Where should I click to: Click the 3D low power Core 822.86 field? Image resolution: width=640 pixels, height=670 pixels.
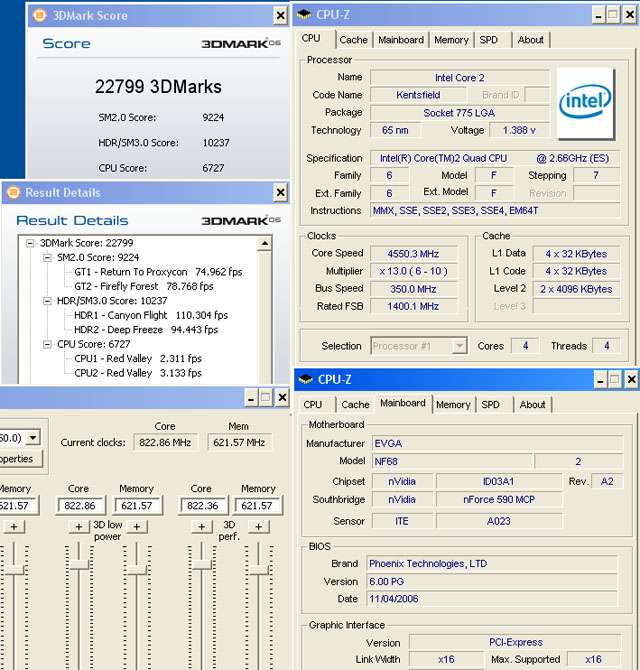coord(80,505)
